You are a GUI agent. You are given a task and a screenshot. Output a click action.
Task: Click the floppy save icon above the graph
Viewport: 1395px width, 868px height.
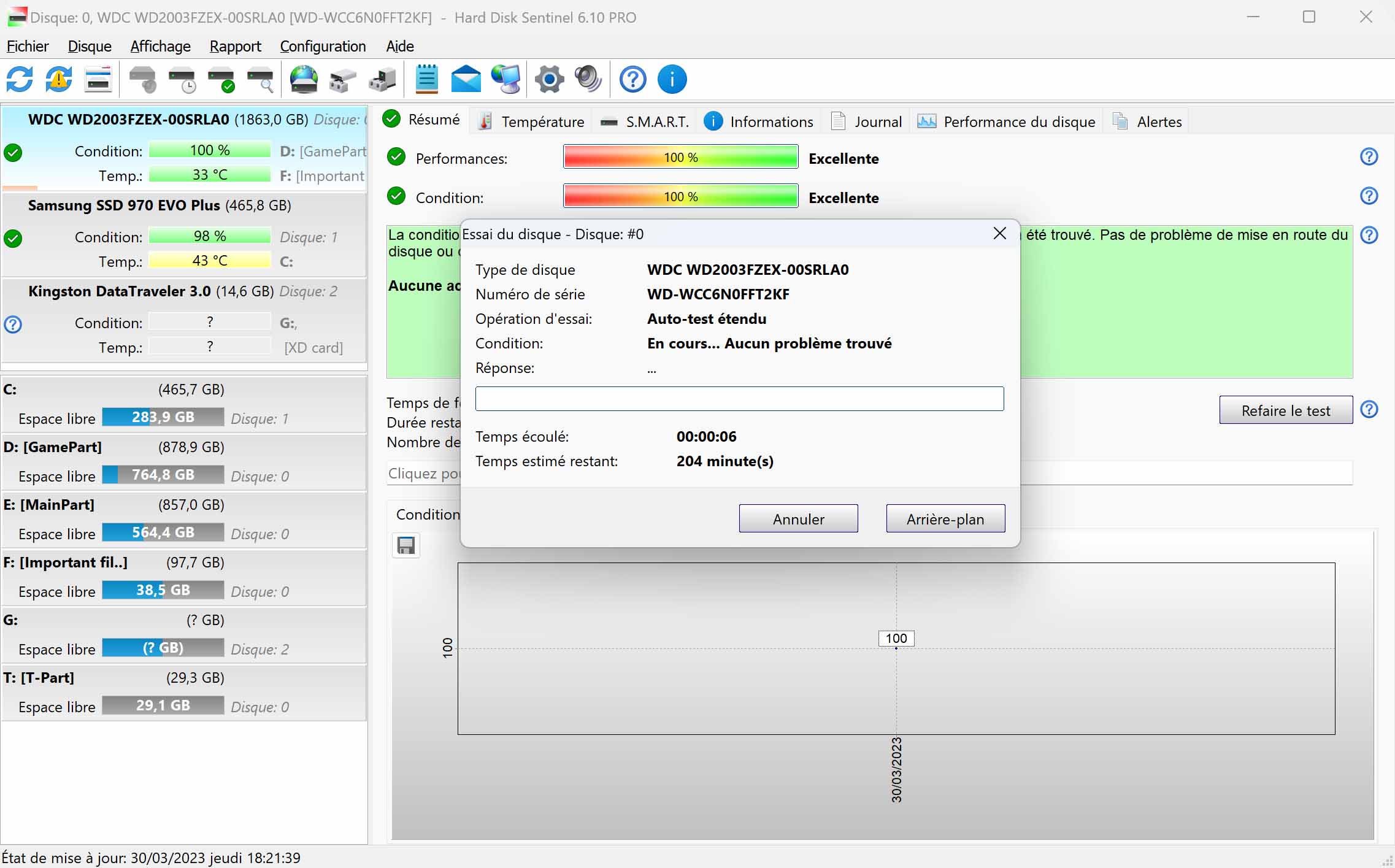(x=406, y=545)
